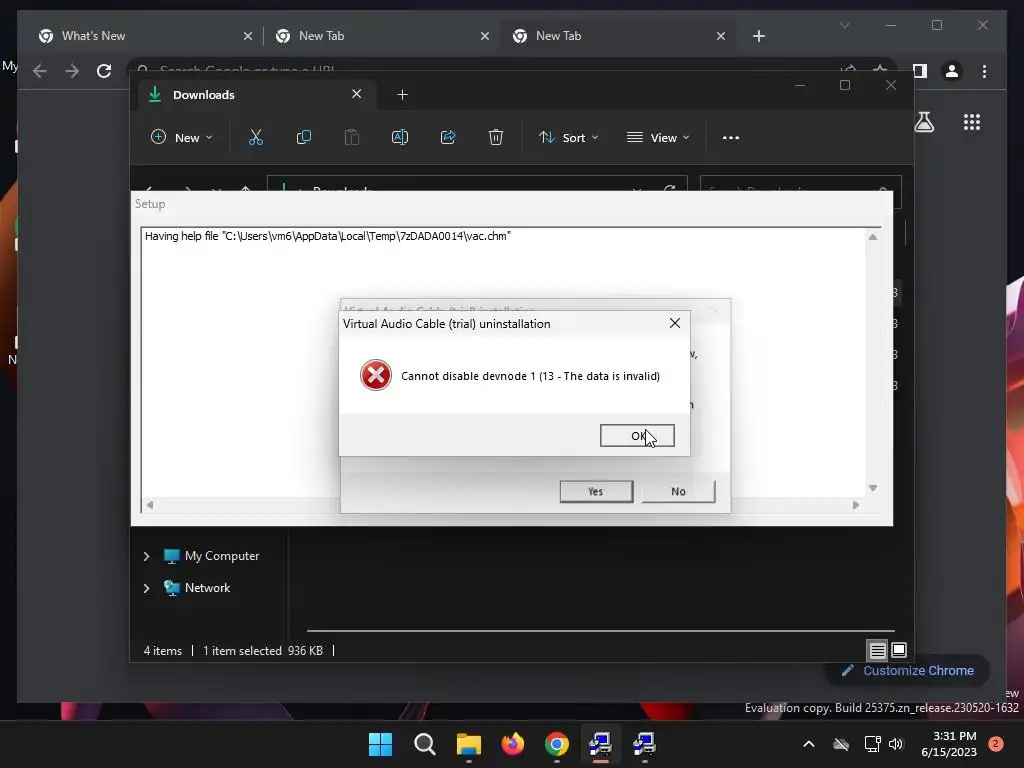Image resolution: width=1024 pixels, height=768 pixels.
Task: Open Firefox from the taskbar
Action: (x=513, y=744)
